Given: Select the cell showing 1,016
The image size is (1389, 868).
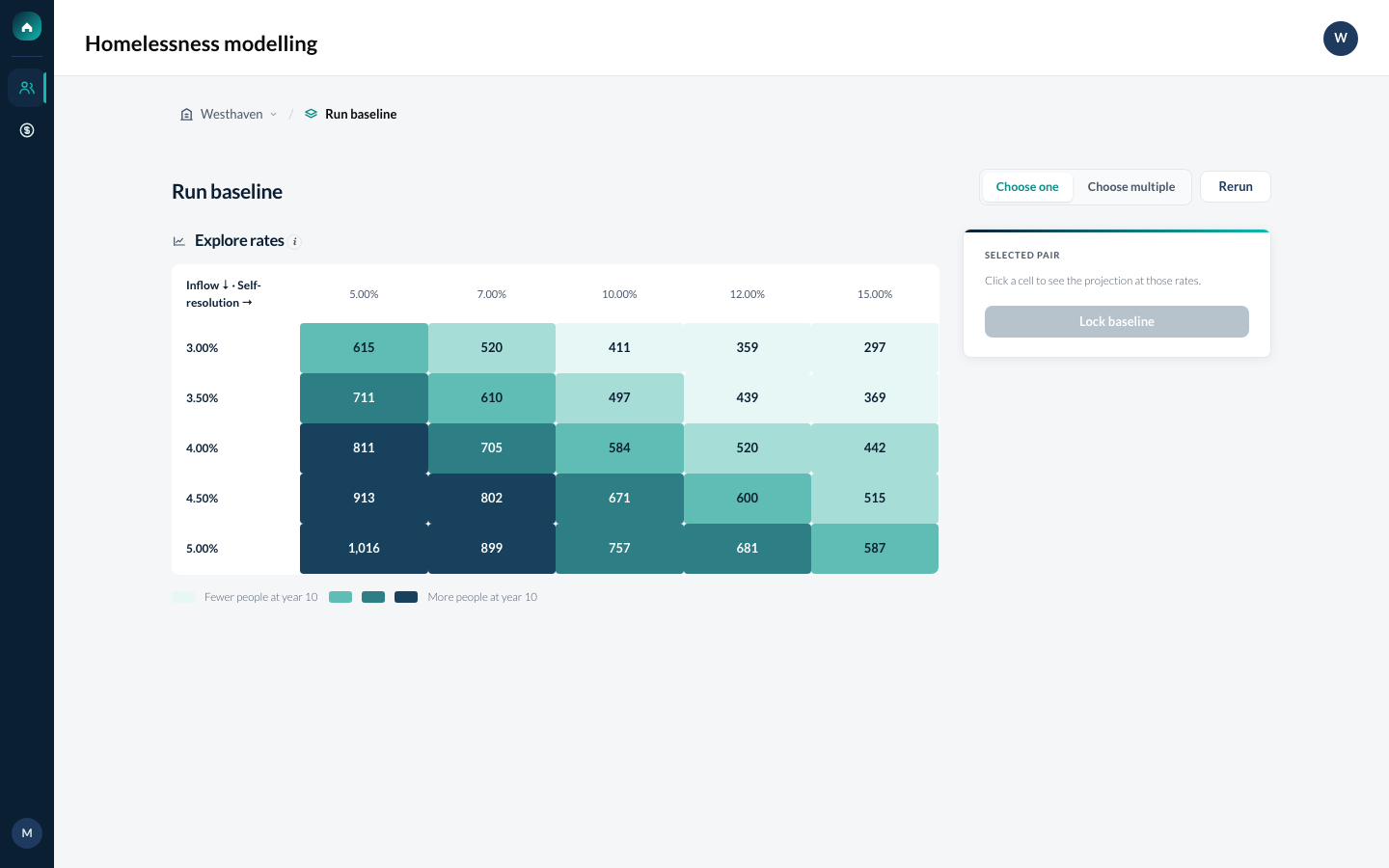Looking at the screenshot, I should click(x=364, y=549).
